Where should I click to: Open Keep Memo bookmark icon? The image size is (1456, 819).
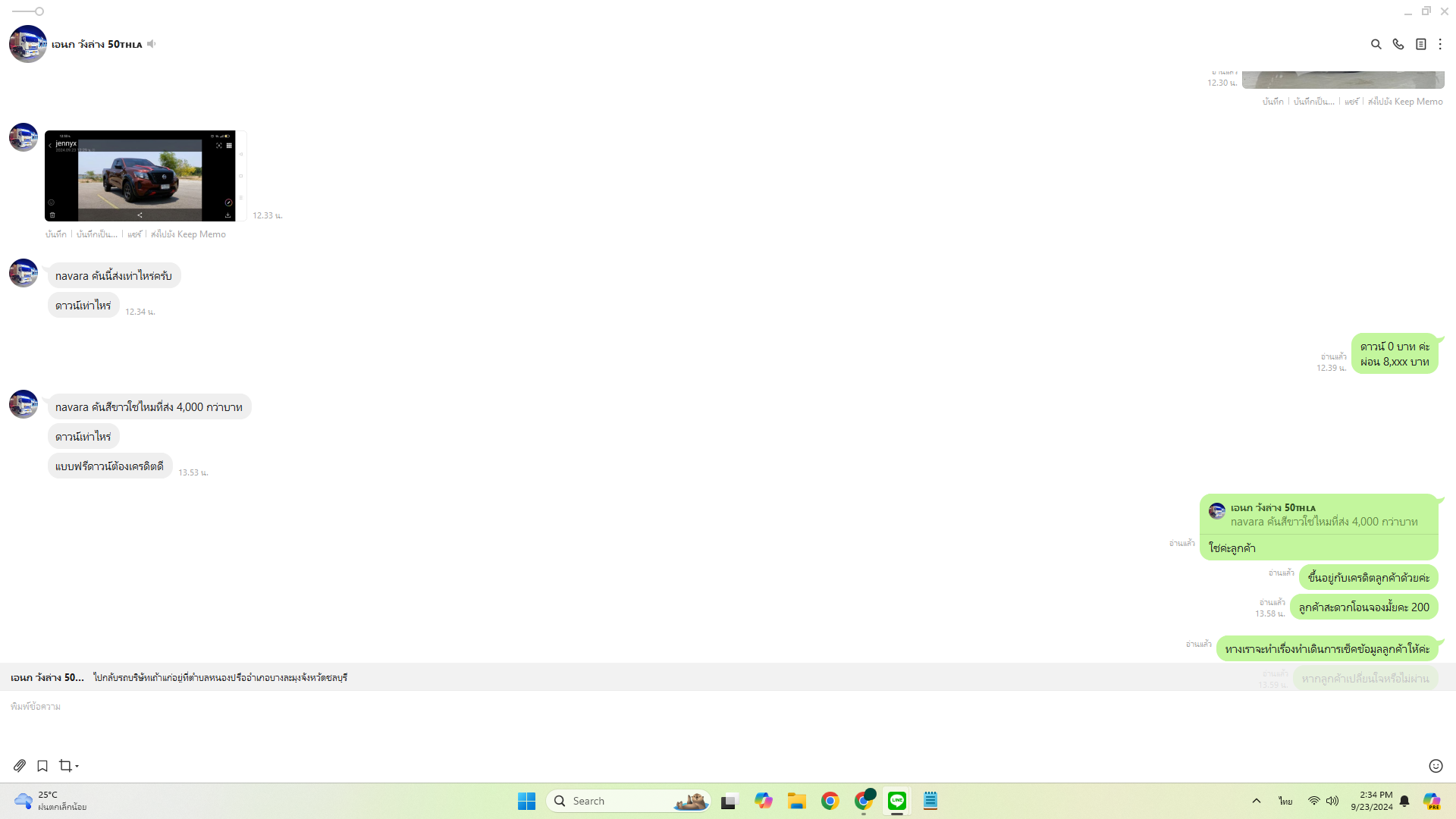click(x=42, y=766)
